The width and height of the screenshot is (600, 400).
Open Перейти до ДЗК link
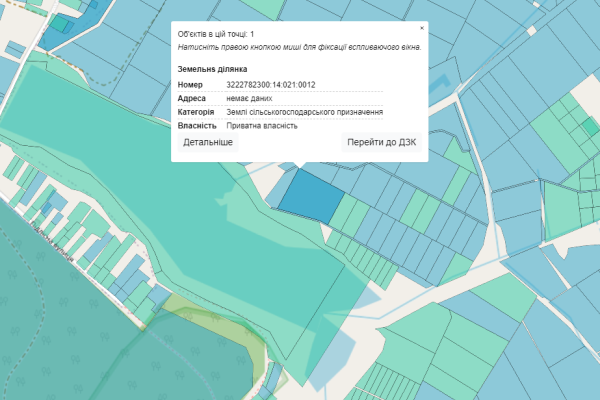(x=381, y=143)
